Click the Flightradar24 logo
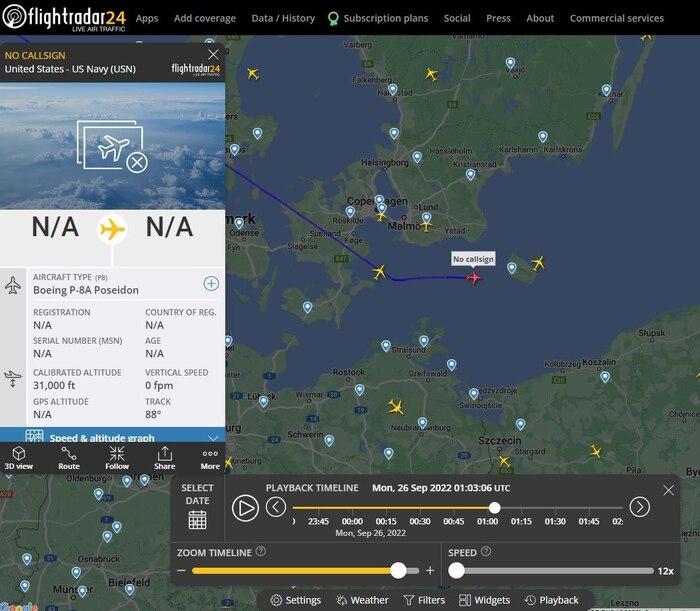The width and height of the screenshot is (700, 611). [x=64, y=18]
